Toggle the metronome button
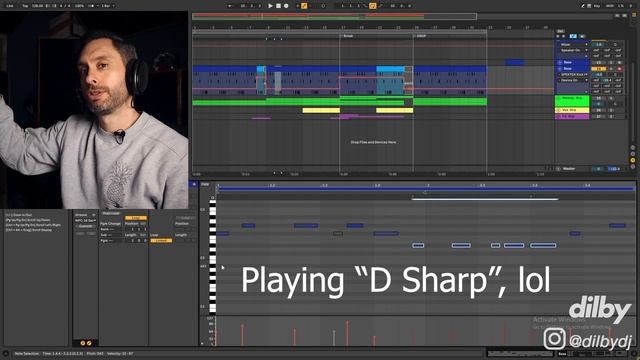640x360 pixels. click(91, 6)
